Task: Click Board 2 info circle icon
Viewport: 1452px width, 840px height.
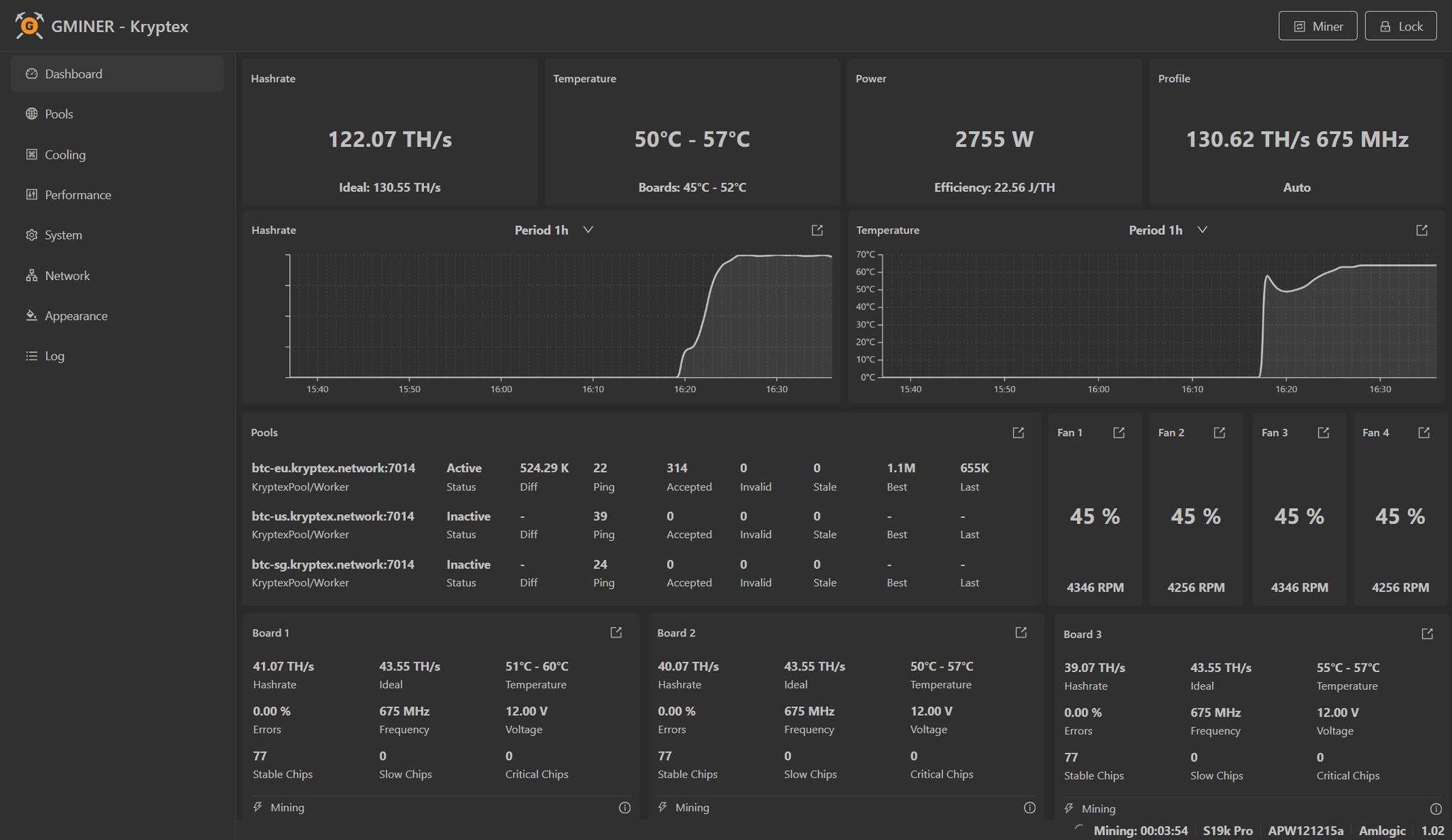Action: coord(1029,807)
